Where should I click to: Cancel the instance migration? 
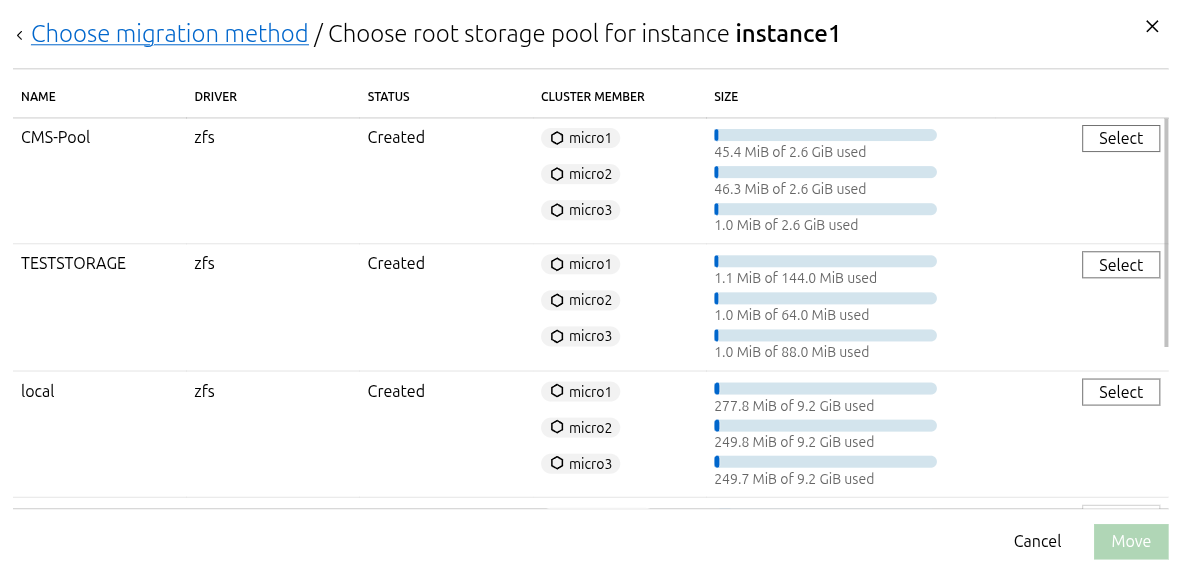click(1037, 541)
